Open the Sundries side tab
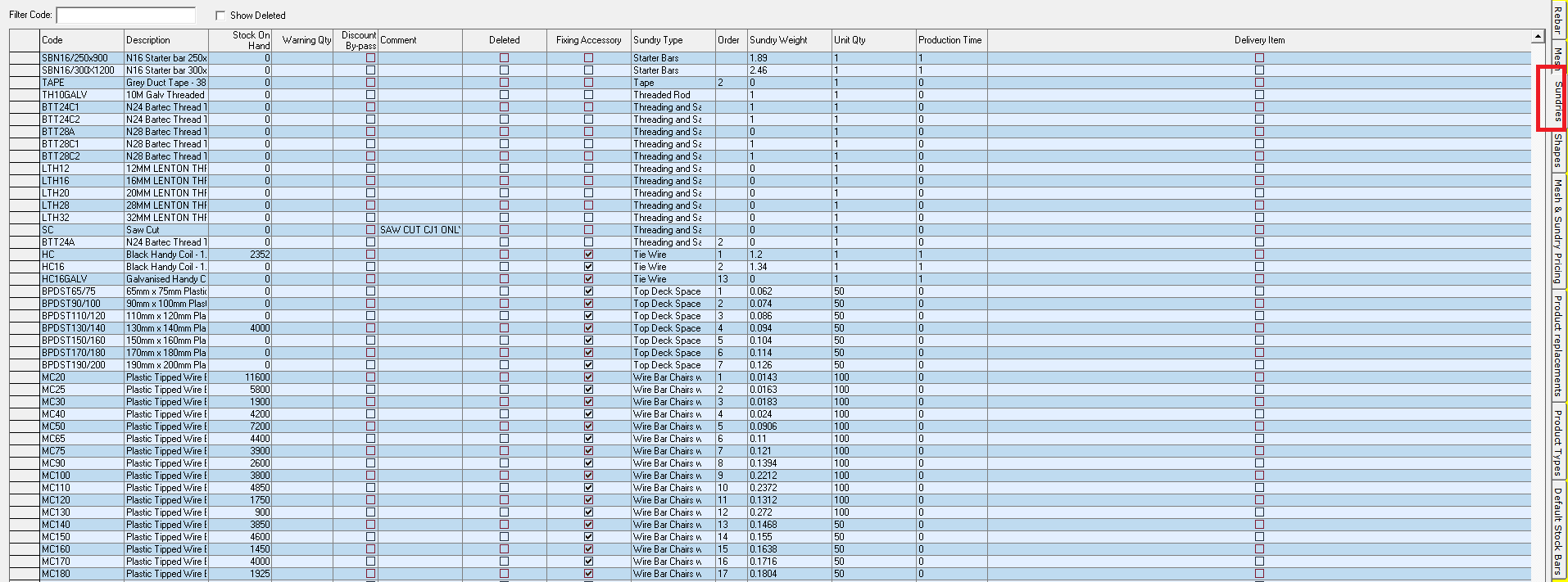Viewport: 1568px width, 582px height. (x=1557, y=101)
